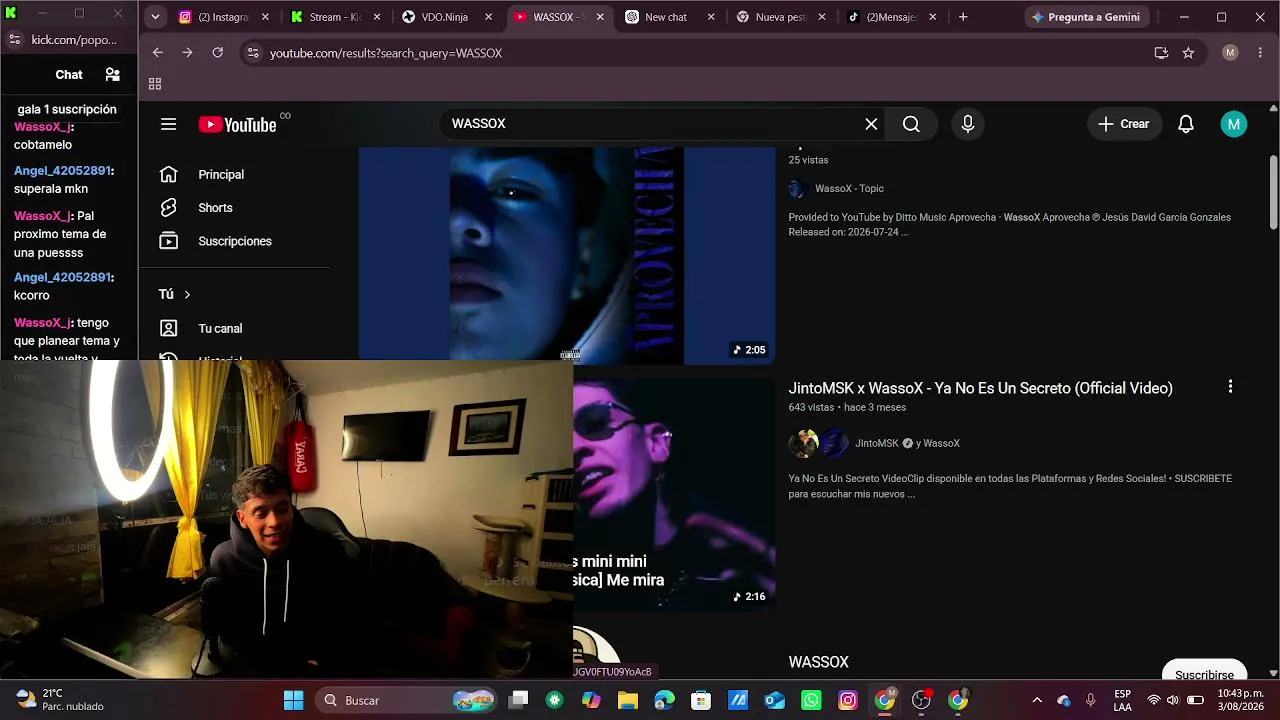This screenshot has height=720, width=1280.
Task: Open the Kick chat users list icon
Action: (113, 75)
